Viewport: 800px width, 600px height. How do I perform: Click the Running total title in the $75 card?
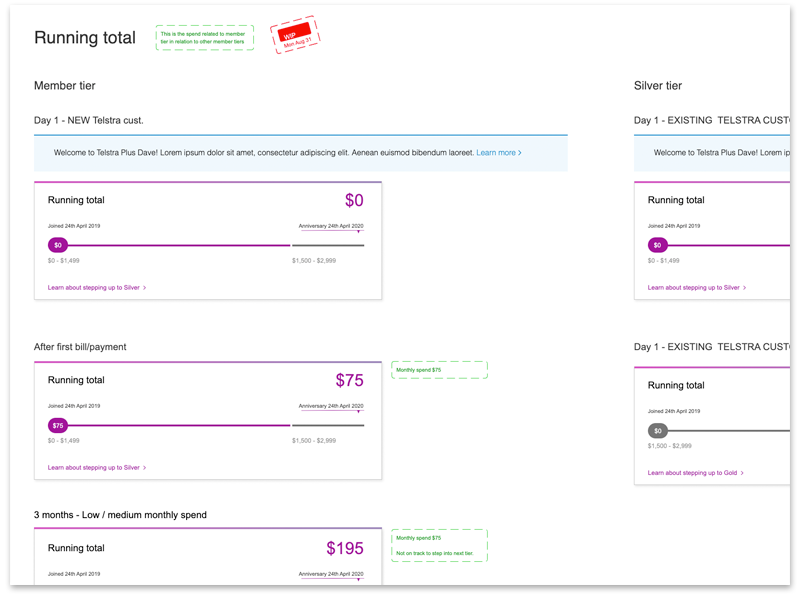point(76,380)
